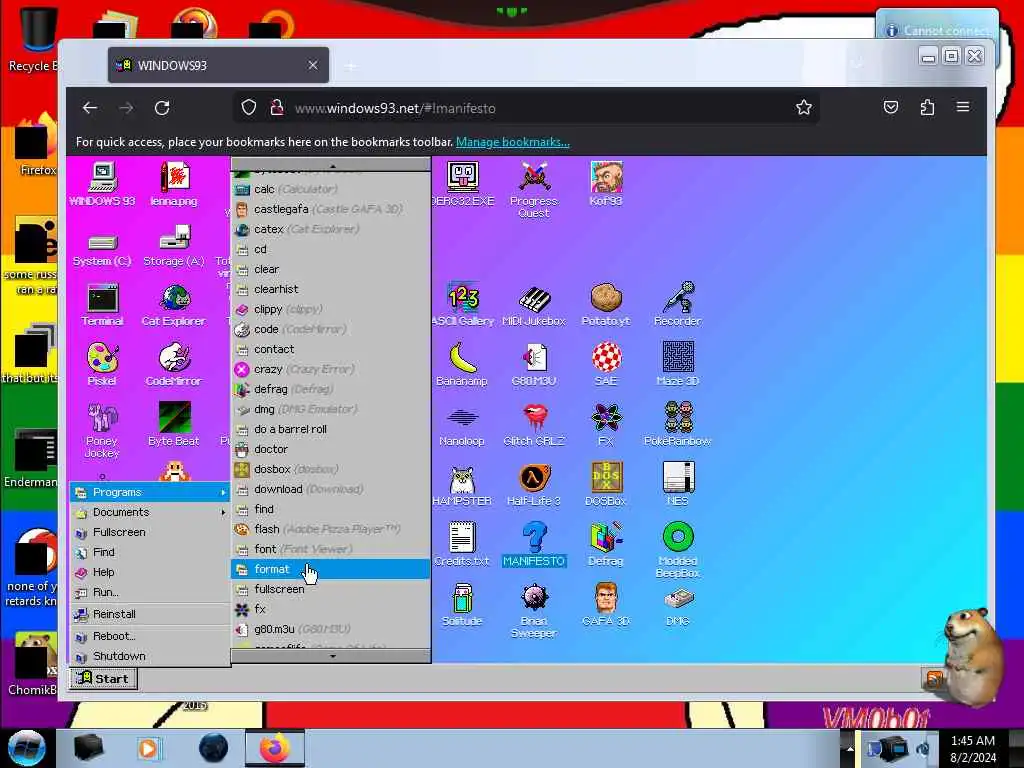Viewport: 1024px width, 768px height.
Task: Open Cat Explorer desktop icon
Action: pos(174,304)
